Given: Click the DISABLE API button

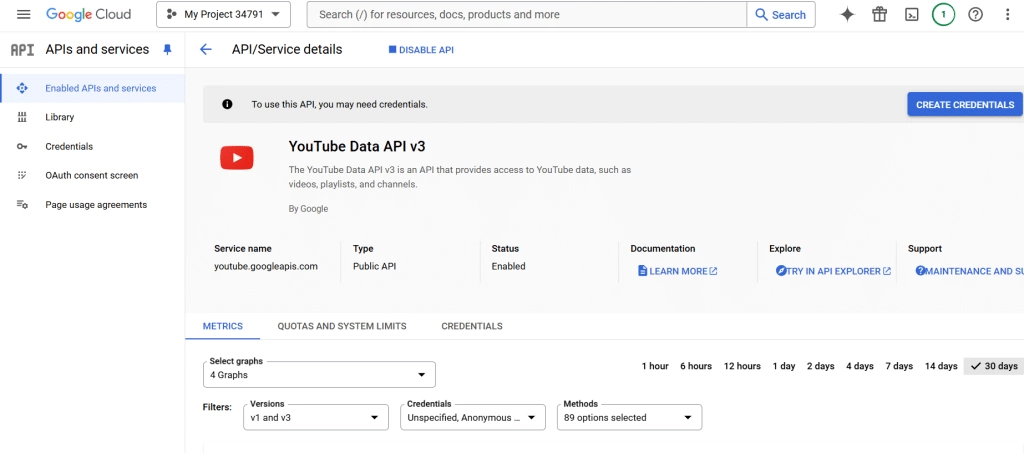Looking at the screenshot, I should click(421, 50).
